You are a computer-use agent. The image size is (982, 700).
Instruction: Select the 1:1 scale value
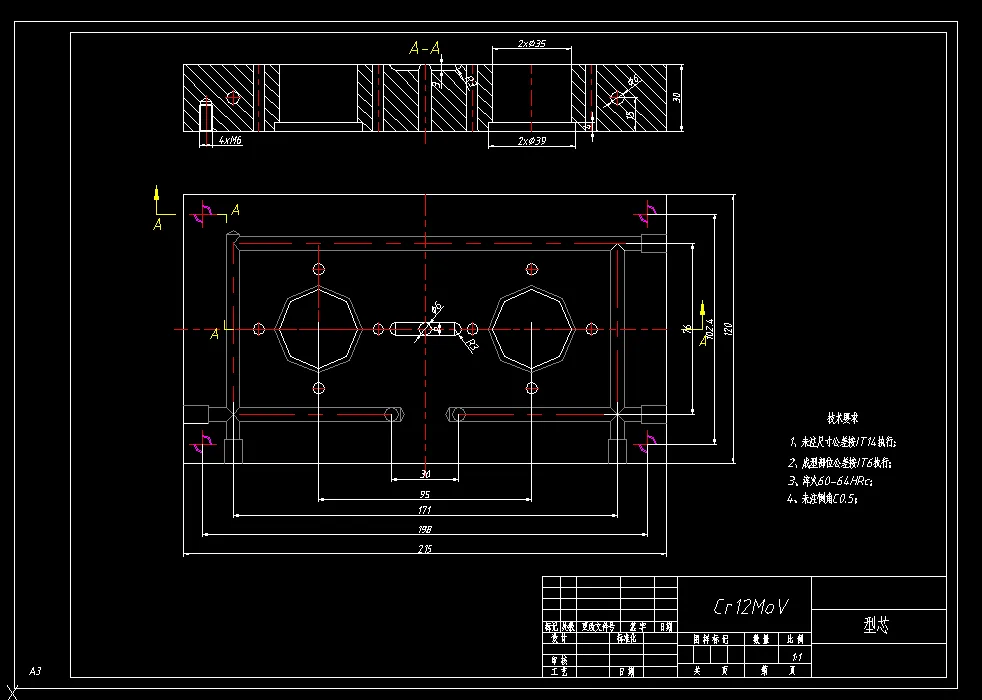coord(797,657)
